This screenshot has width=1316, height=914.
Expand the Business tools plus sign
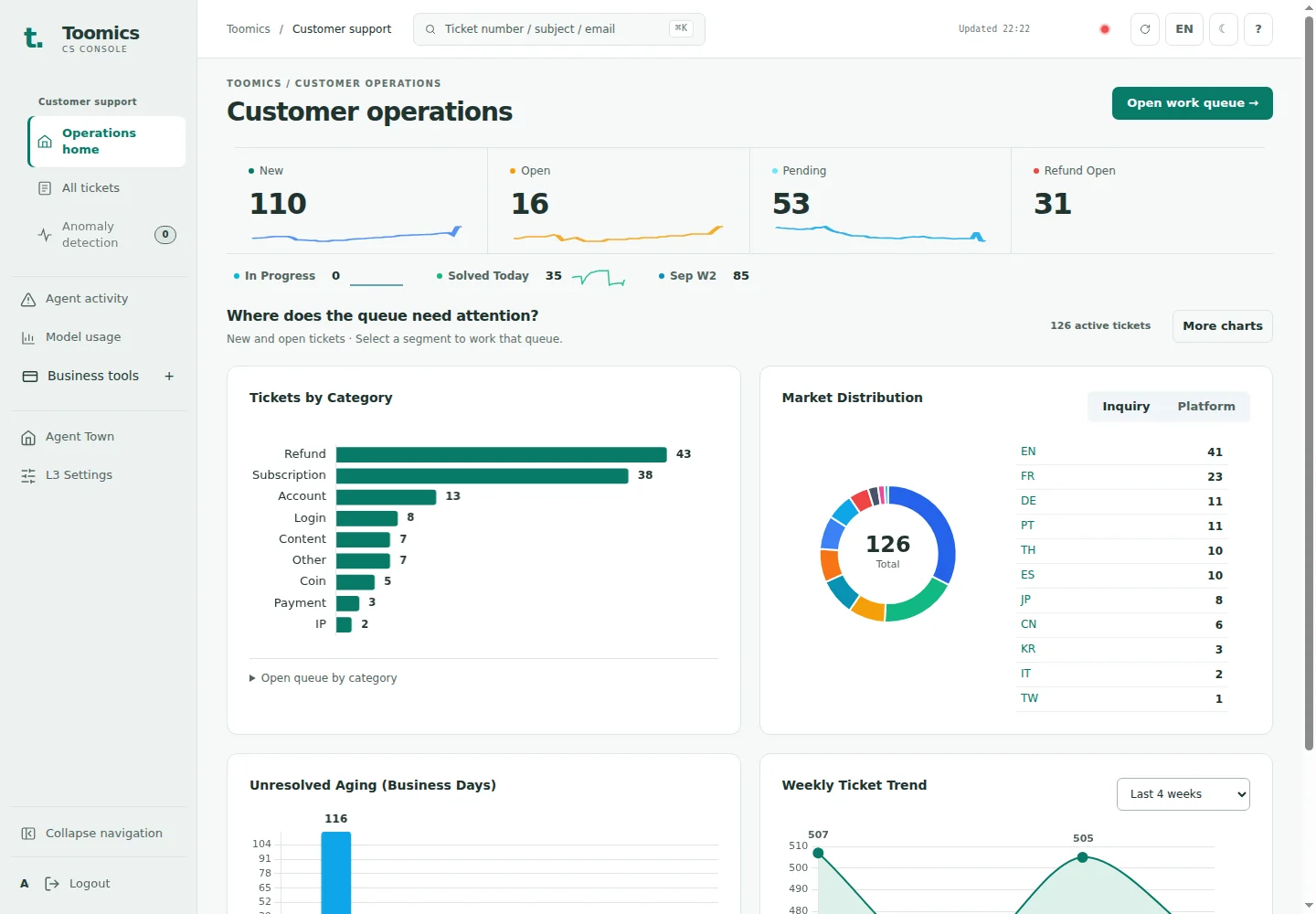[x=169, y=376]
